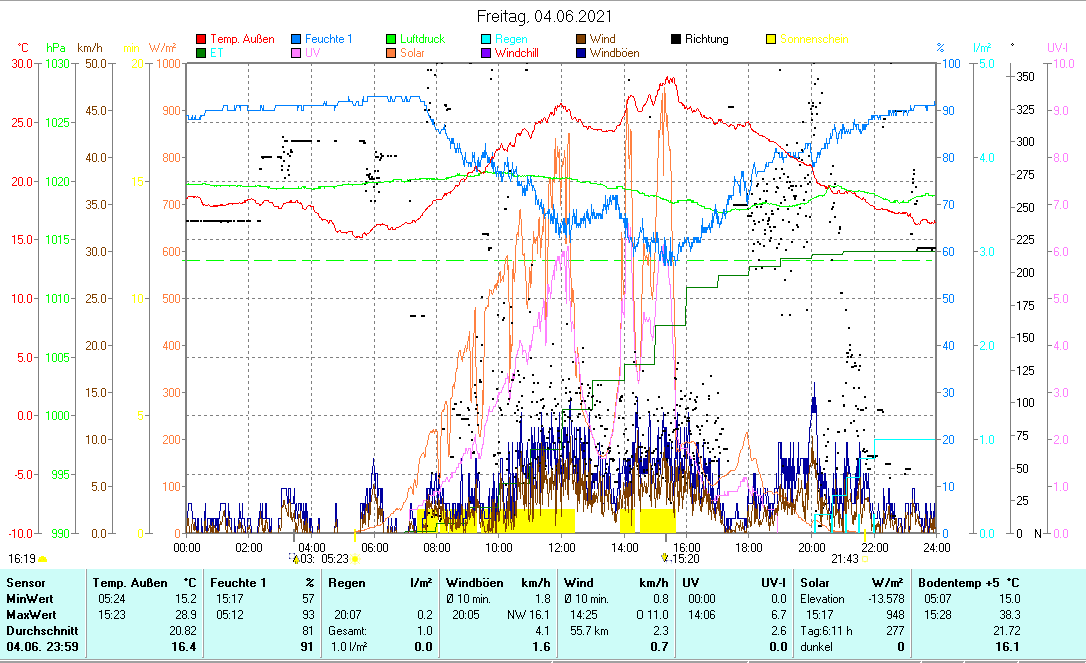The image size is (1086, 663).
Task: Toggle the Windchill legend entry
Action: 516,53
